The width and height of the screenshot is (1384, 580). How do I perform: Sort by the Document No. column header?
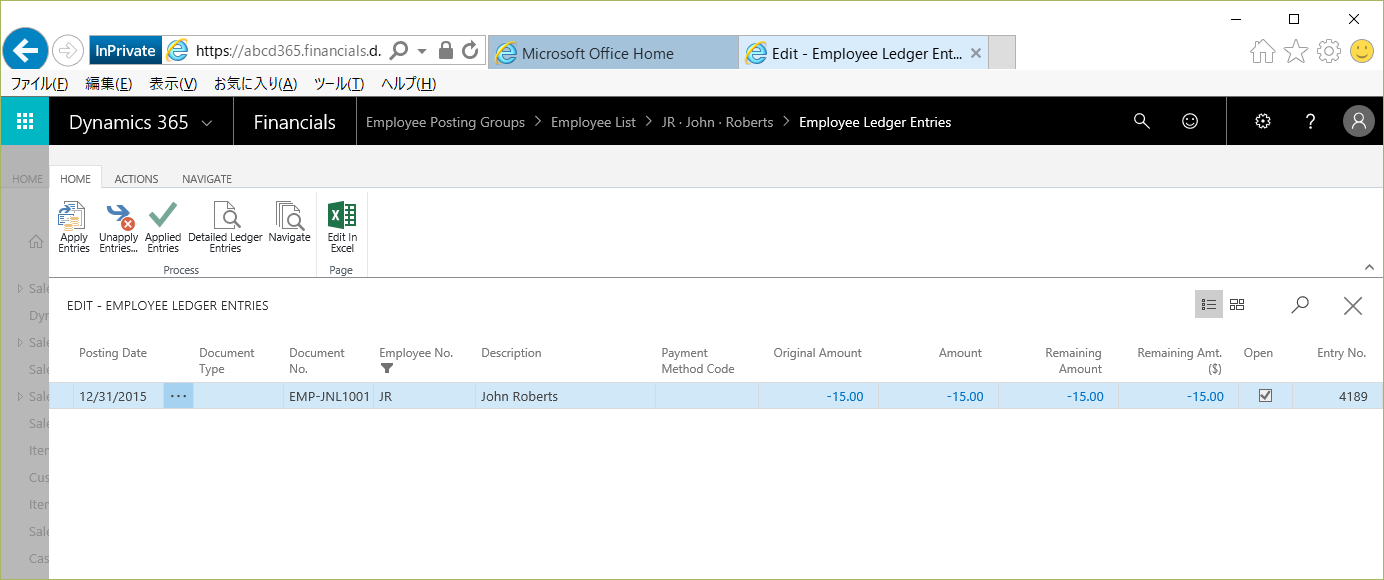(317, 361)
